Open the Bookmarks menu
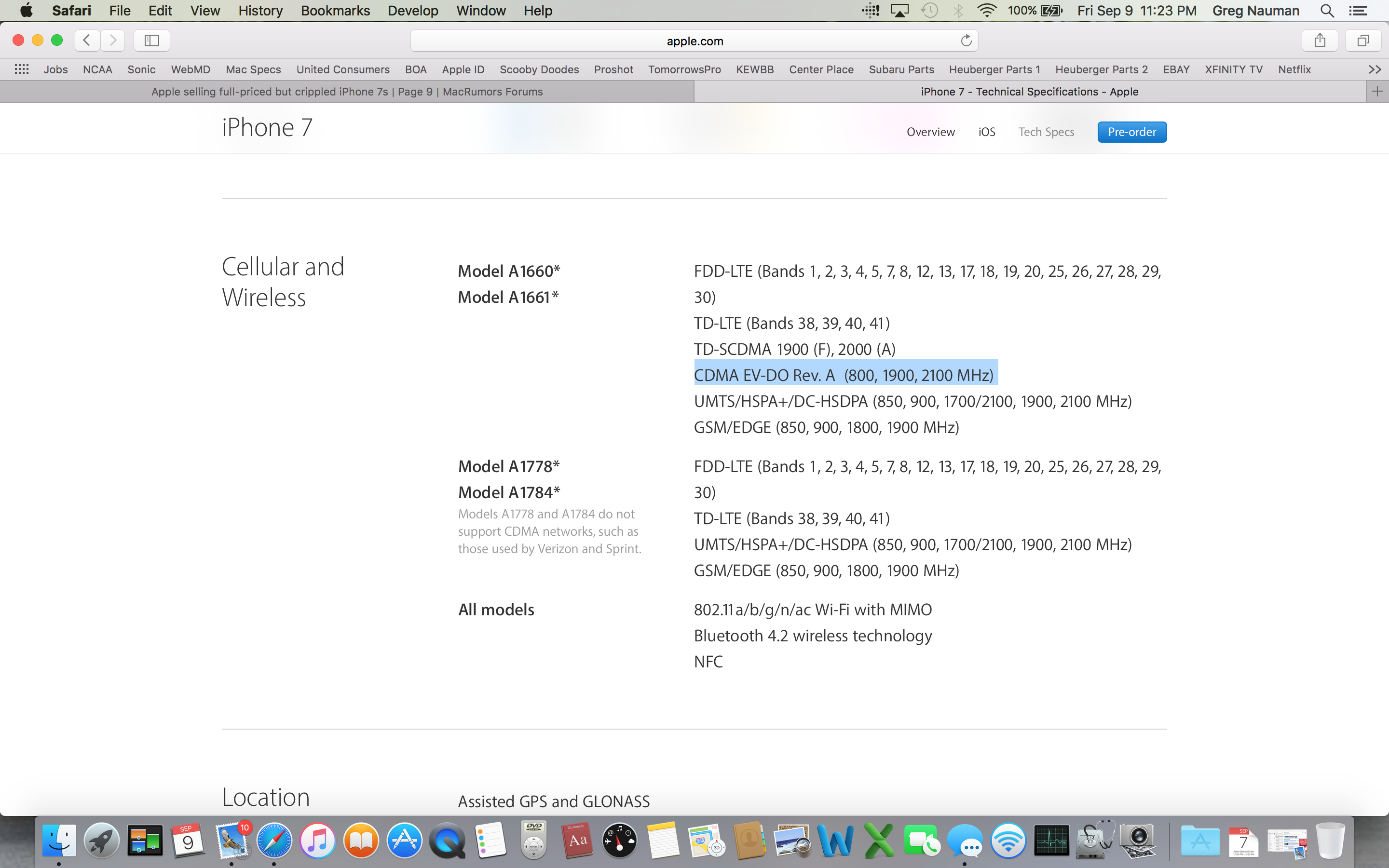The height and width of the screenshot is (868, 1389). coord(335,10)
